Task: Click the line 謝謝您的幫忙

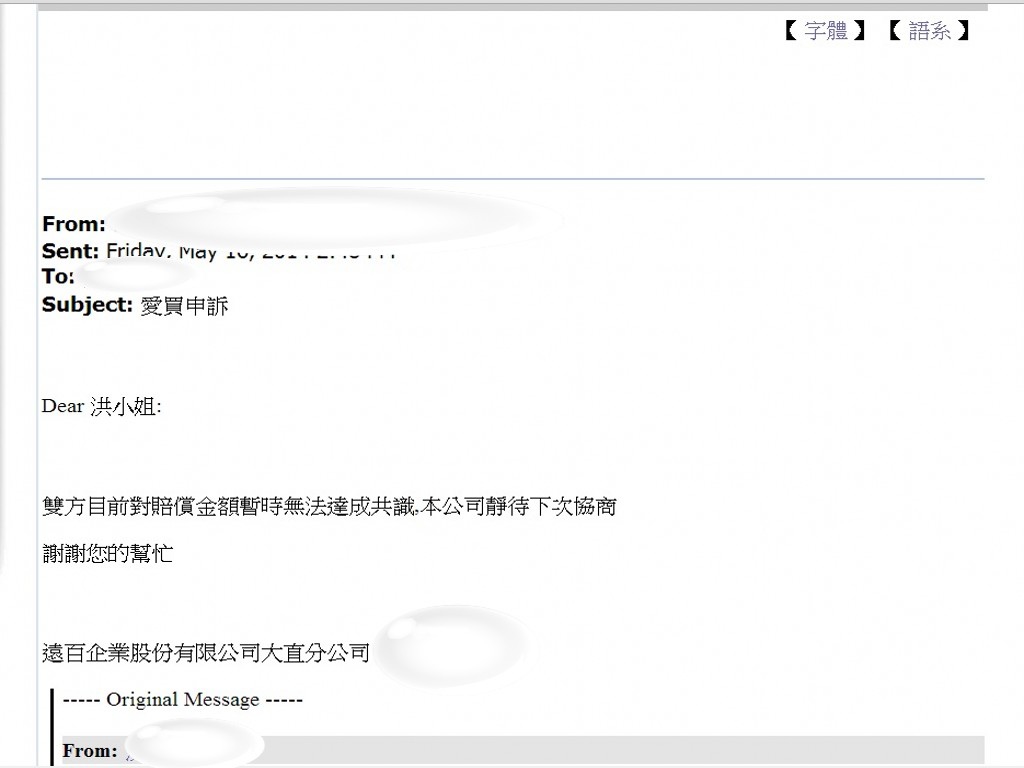Action: tap(108, 554)
